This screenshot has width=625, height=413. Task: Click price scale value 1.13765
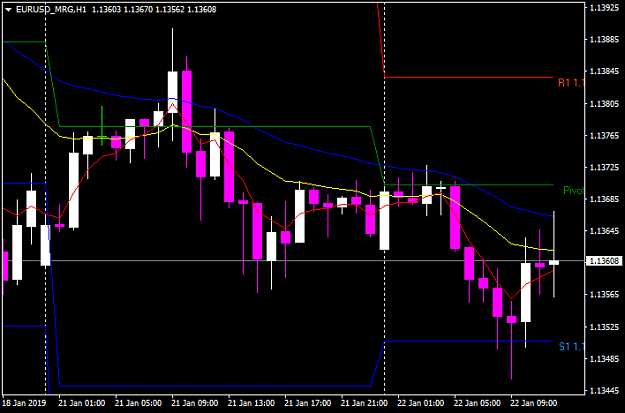[x=605, y=136]
